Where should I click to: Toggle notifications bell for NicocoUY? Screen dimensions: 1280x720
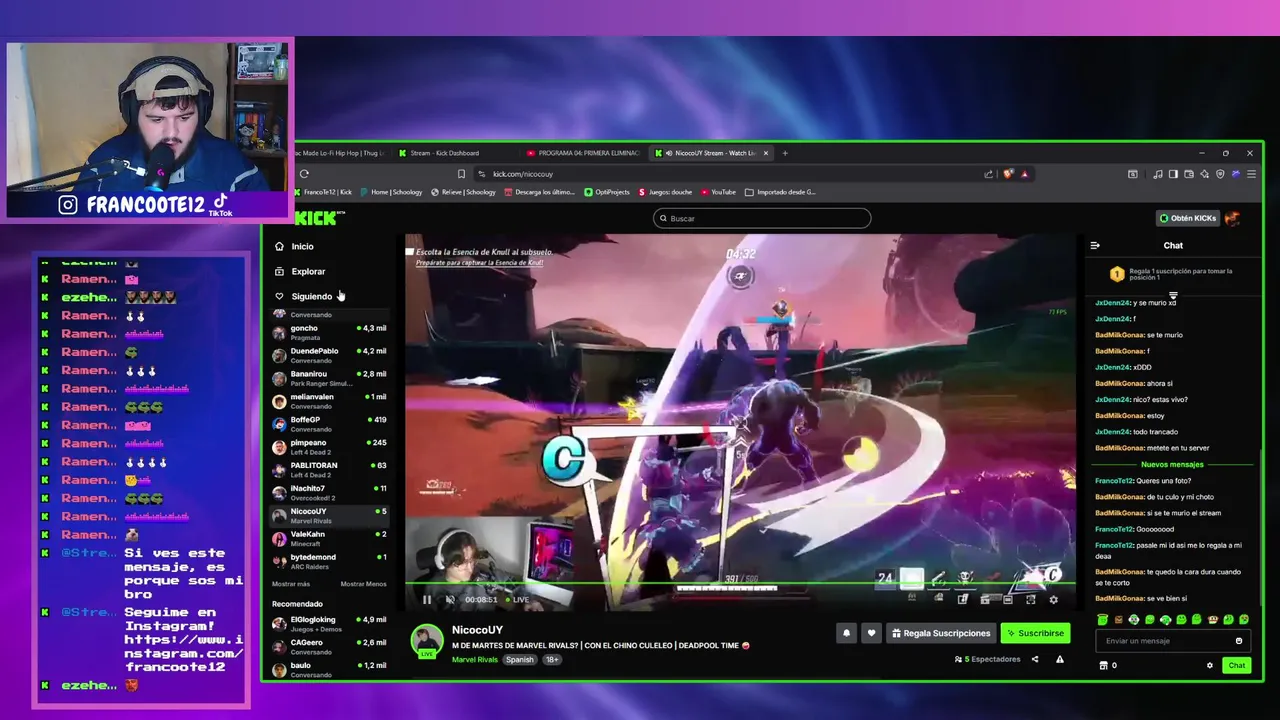(x=846, y=633)
